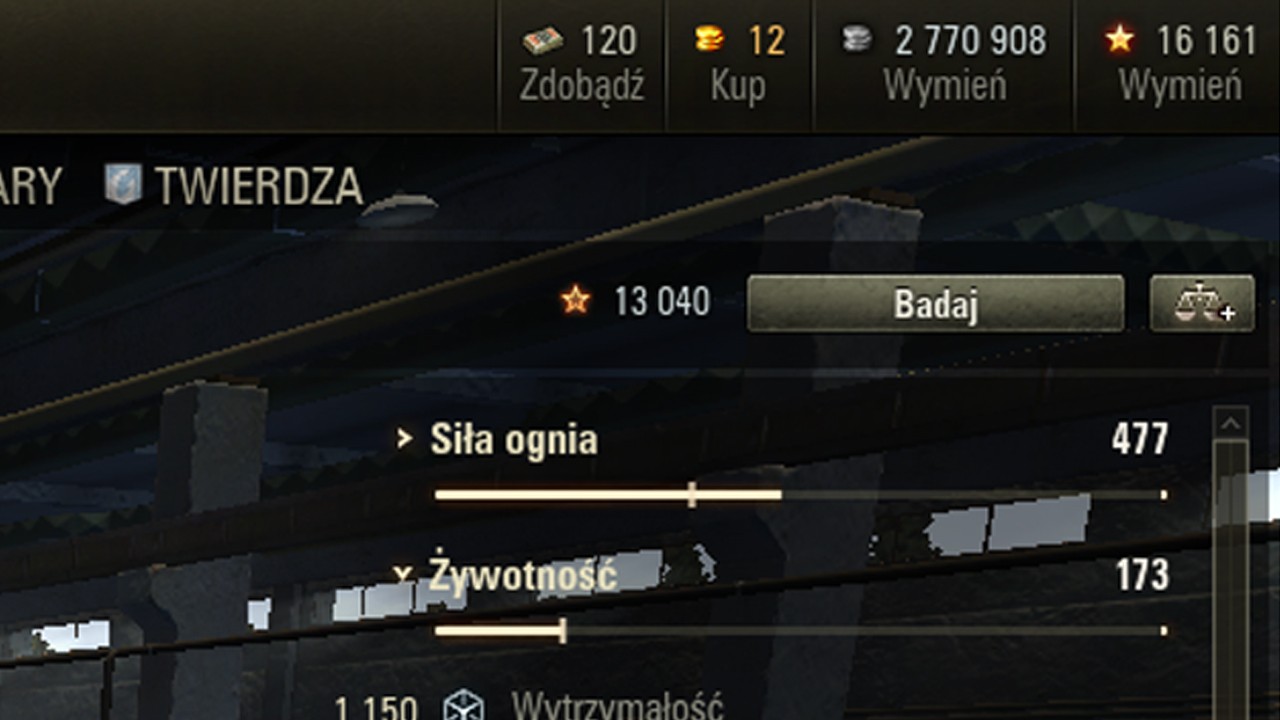
Task: Click the Wytrzymałość cube icon
Action: 464,707
